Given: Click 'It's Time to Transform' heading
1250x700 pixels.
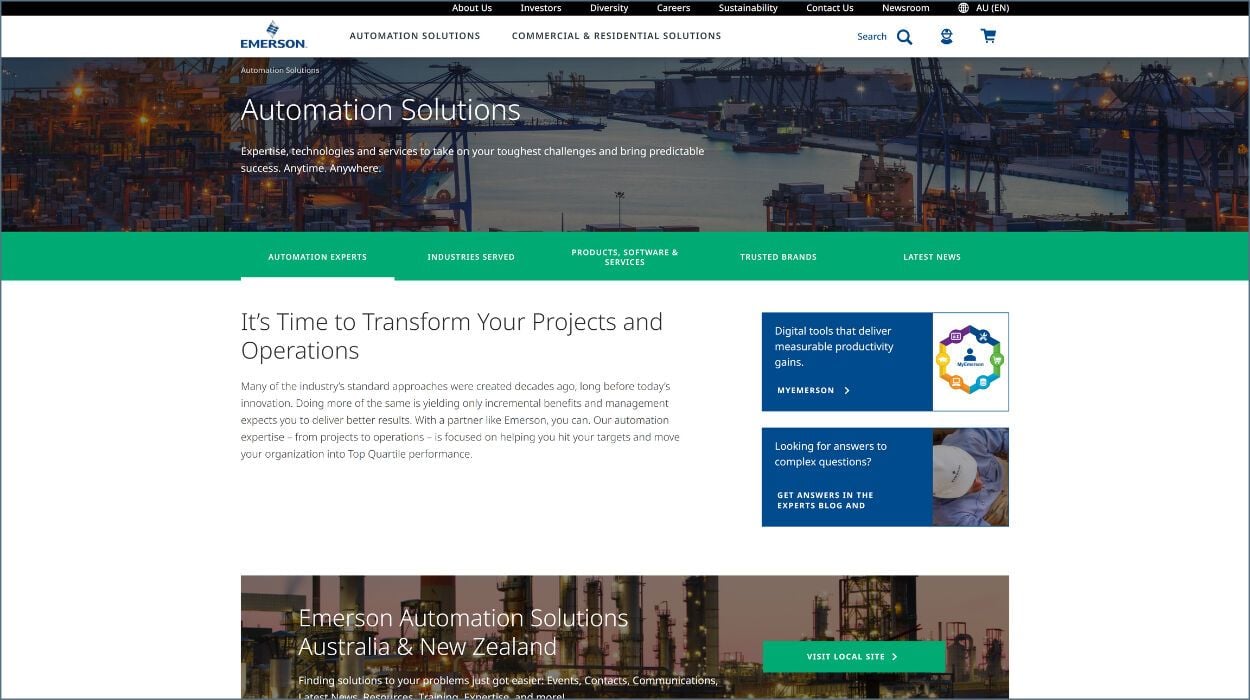Looking at the screenshot, I should click(452, 336).
